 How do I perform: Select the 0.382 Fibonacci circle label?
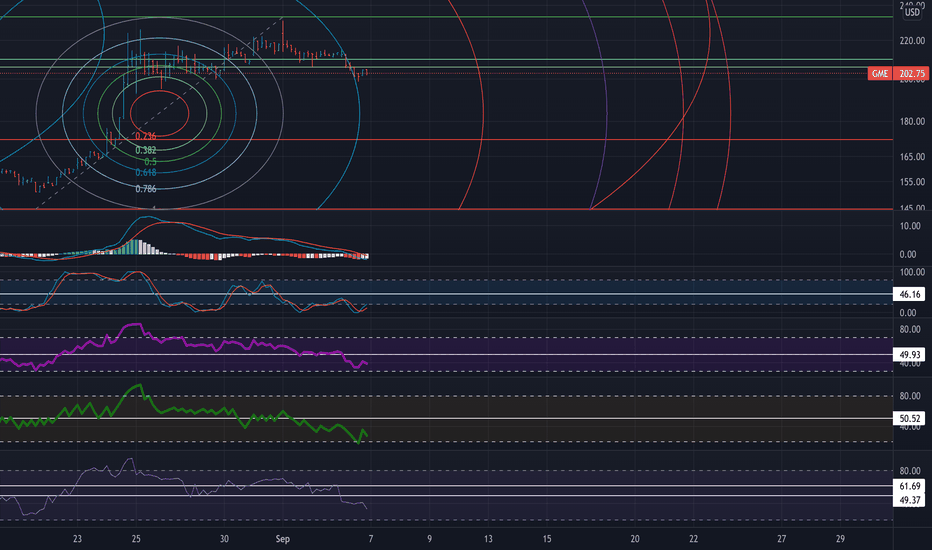146,150
